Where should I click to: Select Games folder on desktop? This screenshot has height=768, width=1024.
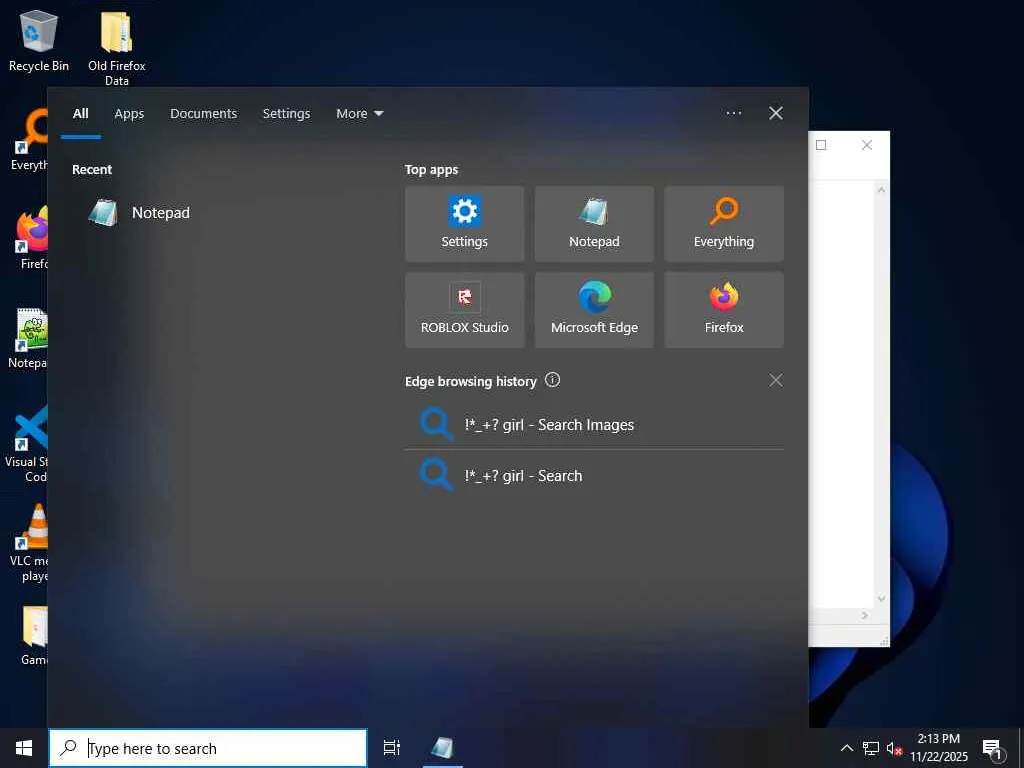coord(33,635)
